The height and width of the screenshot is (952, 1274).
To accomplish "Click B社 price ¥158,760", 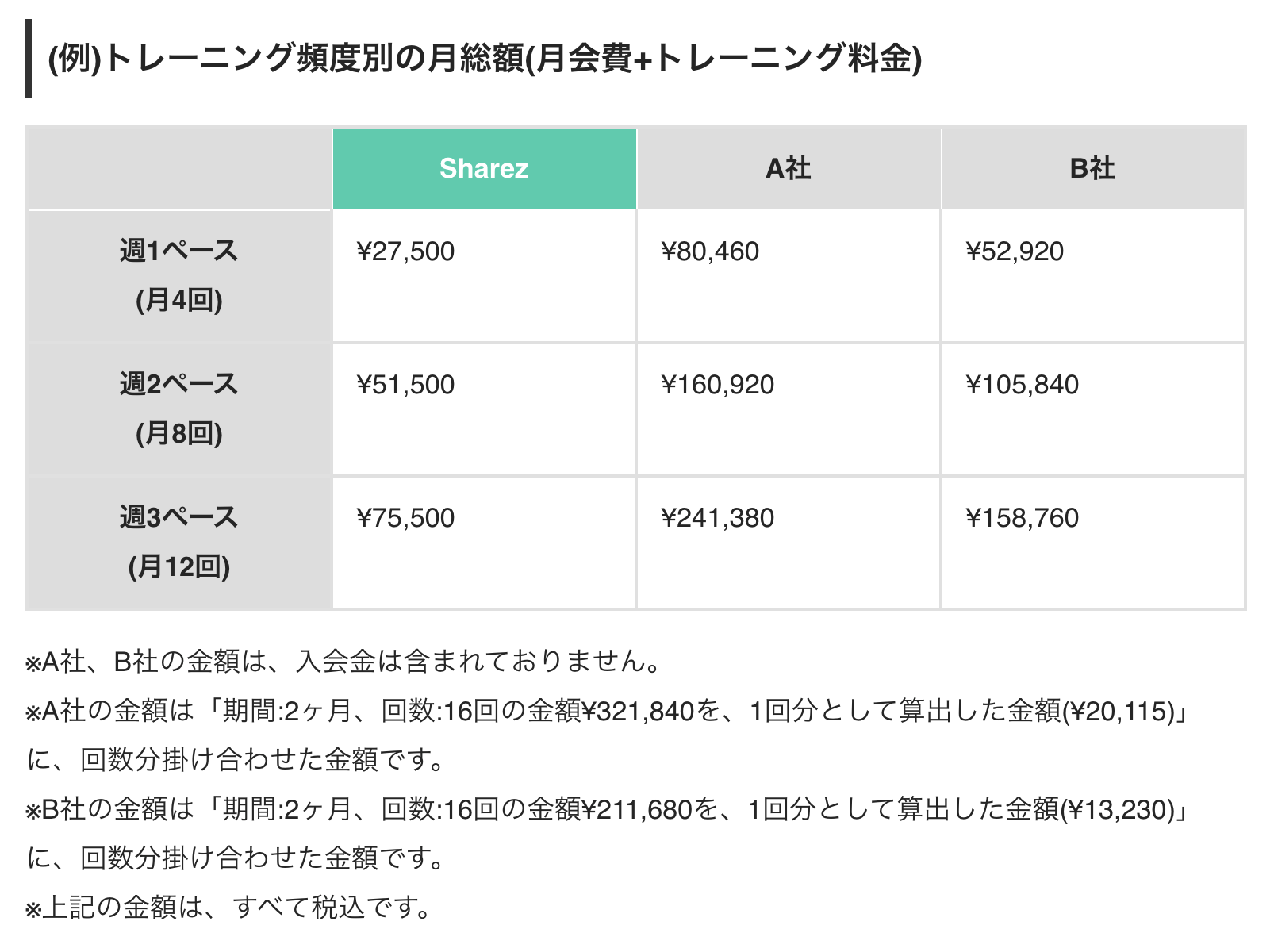I will tap(1022, 518).
